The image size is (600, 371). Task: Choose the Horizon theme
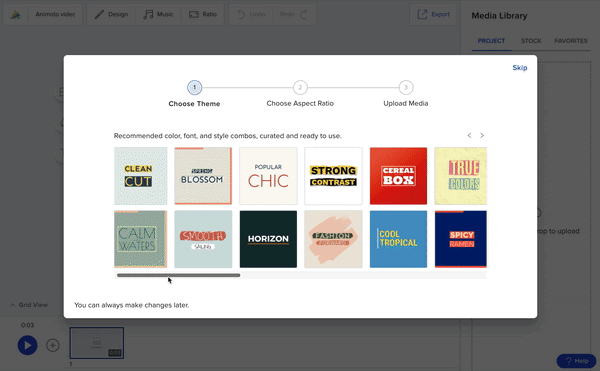tap(268, 239)
